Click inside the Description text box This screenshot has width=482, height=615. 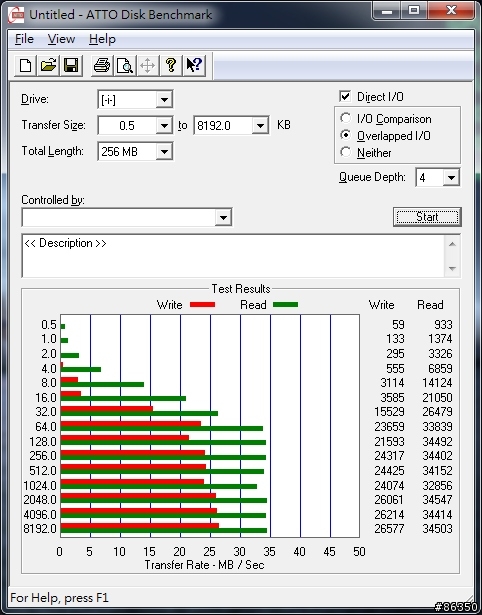(234, 256)
